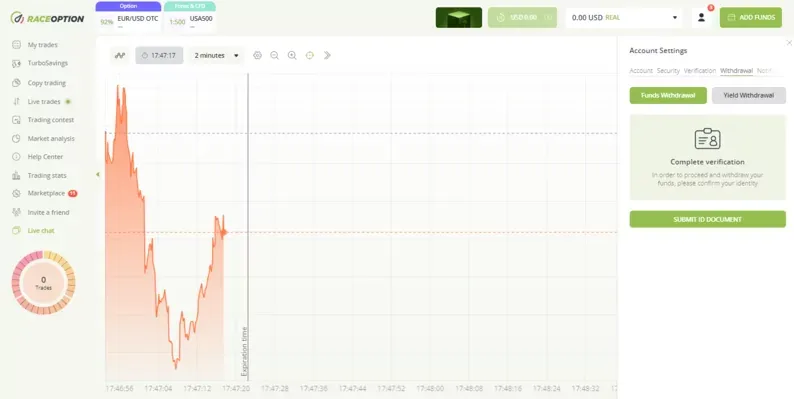Select Yield Withdrawal

(x=748, y=95)
